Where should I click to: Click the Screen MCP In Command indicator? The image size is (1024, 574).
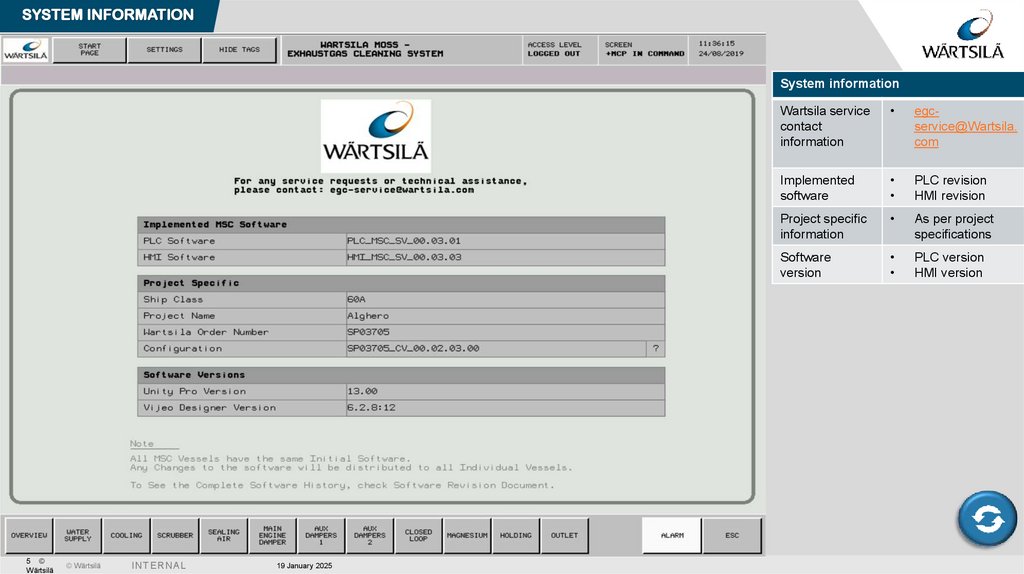pyautogui.click(x=644, y=50)
